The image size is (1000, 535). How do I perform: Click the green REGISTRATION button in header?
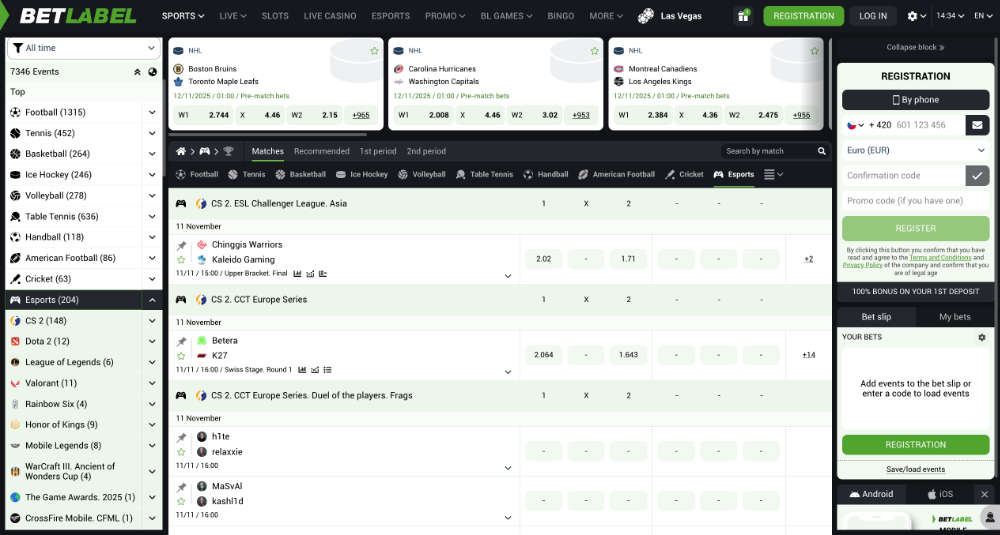[x=804, y=16]
